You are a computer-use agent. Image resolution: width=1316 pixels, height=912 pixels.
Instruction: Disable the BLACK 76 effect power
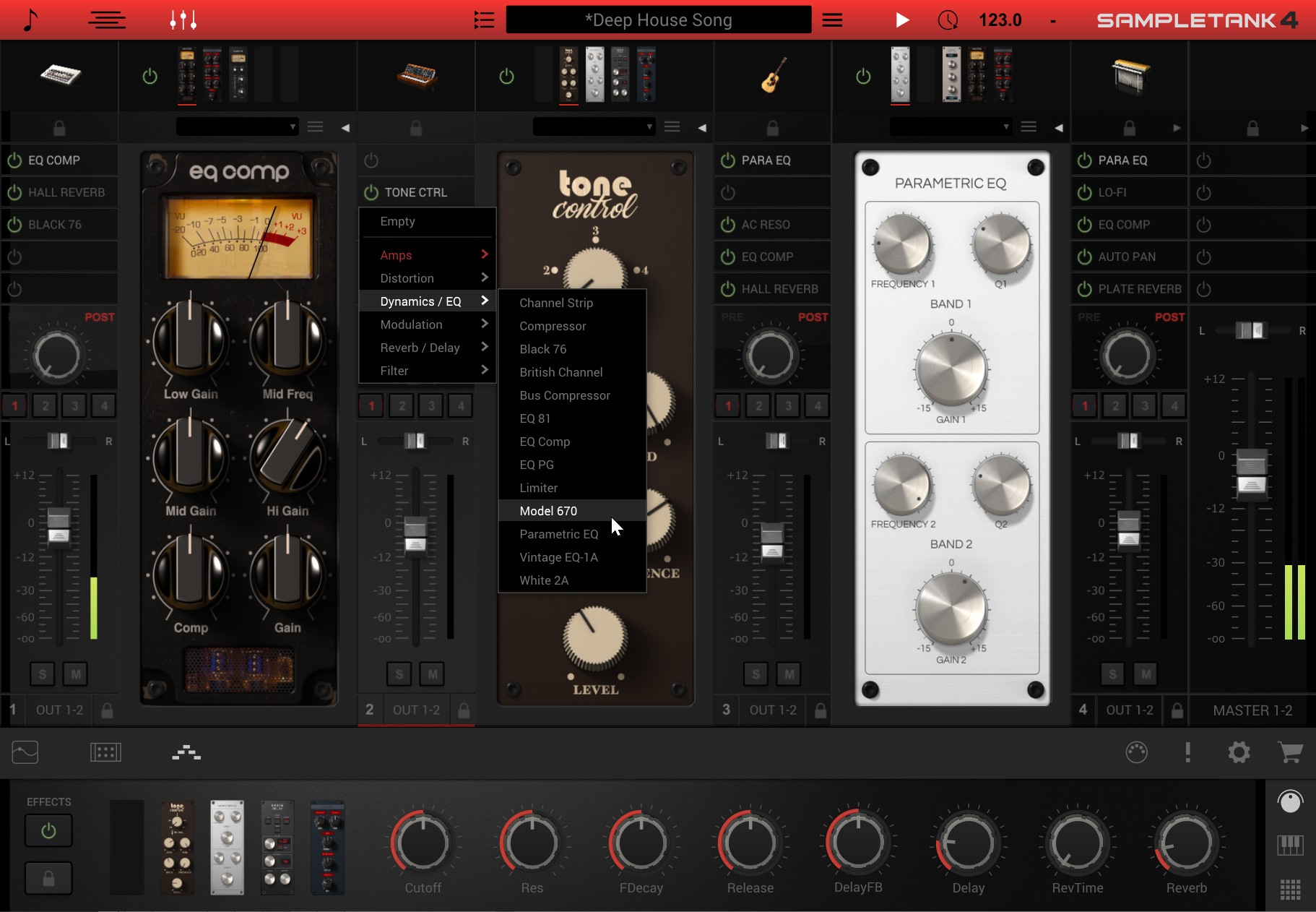(x=14, y=225)
